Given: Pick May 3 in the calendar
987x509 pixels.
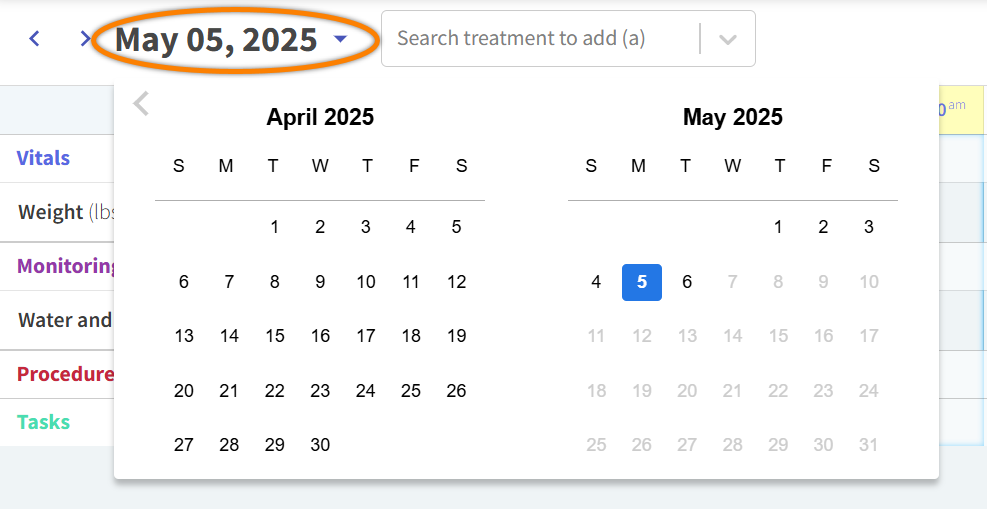Looking at the screenshot, I should pos(869,227).
